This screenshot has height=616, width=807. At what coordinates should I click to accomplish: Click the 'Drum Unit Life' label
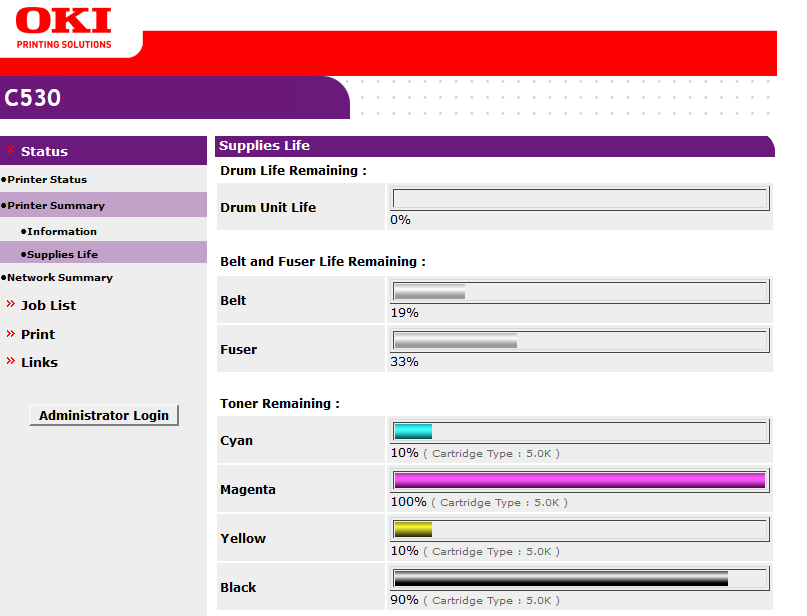[x=268, y=207]
